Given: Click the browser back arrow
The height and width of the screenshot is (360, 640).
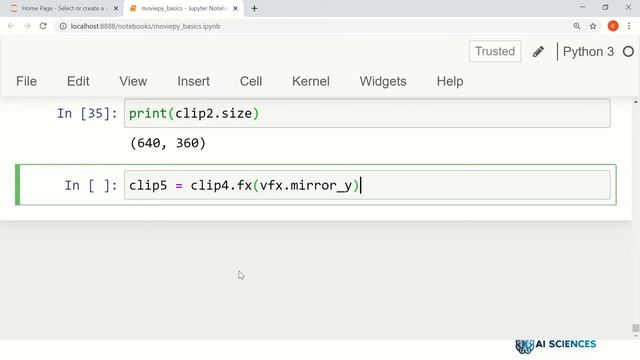Looking at the screenshot, I should 11,26.
